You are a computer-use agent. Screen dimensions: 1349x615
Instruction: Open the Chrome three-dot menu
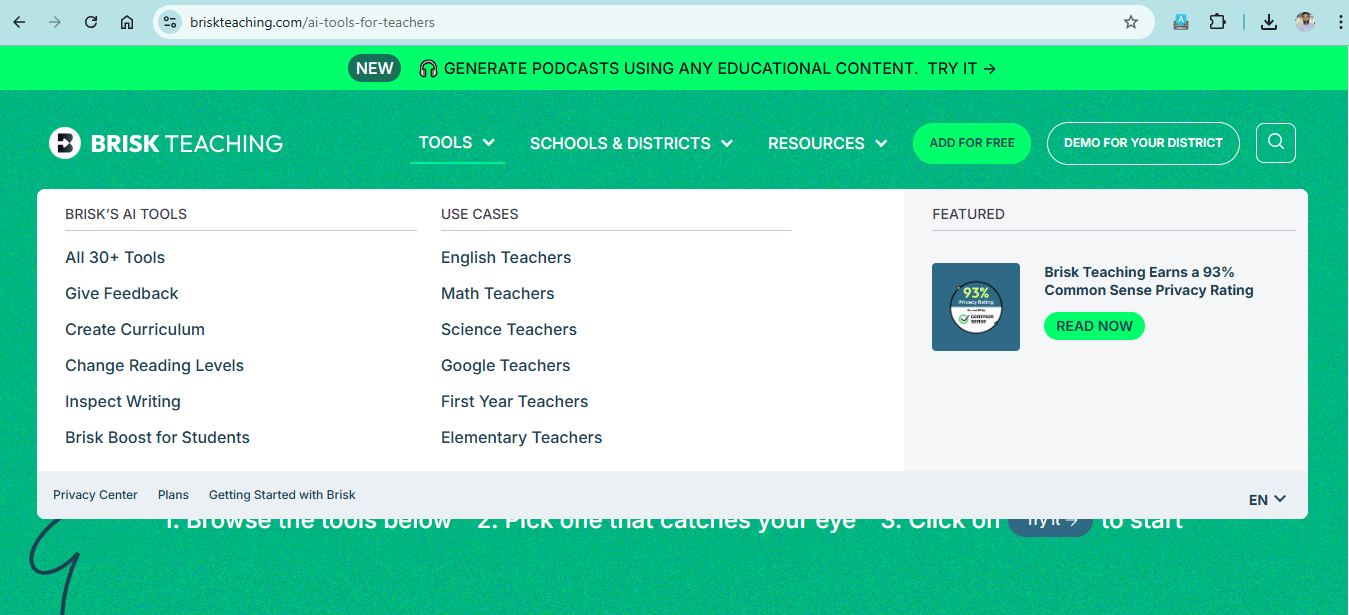[x=1339, y=22]
